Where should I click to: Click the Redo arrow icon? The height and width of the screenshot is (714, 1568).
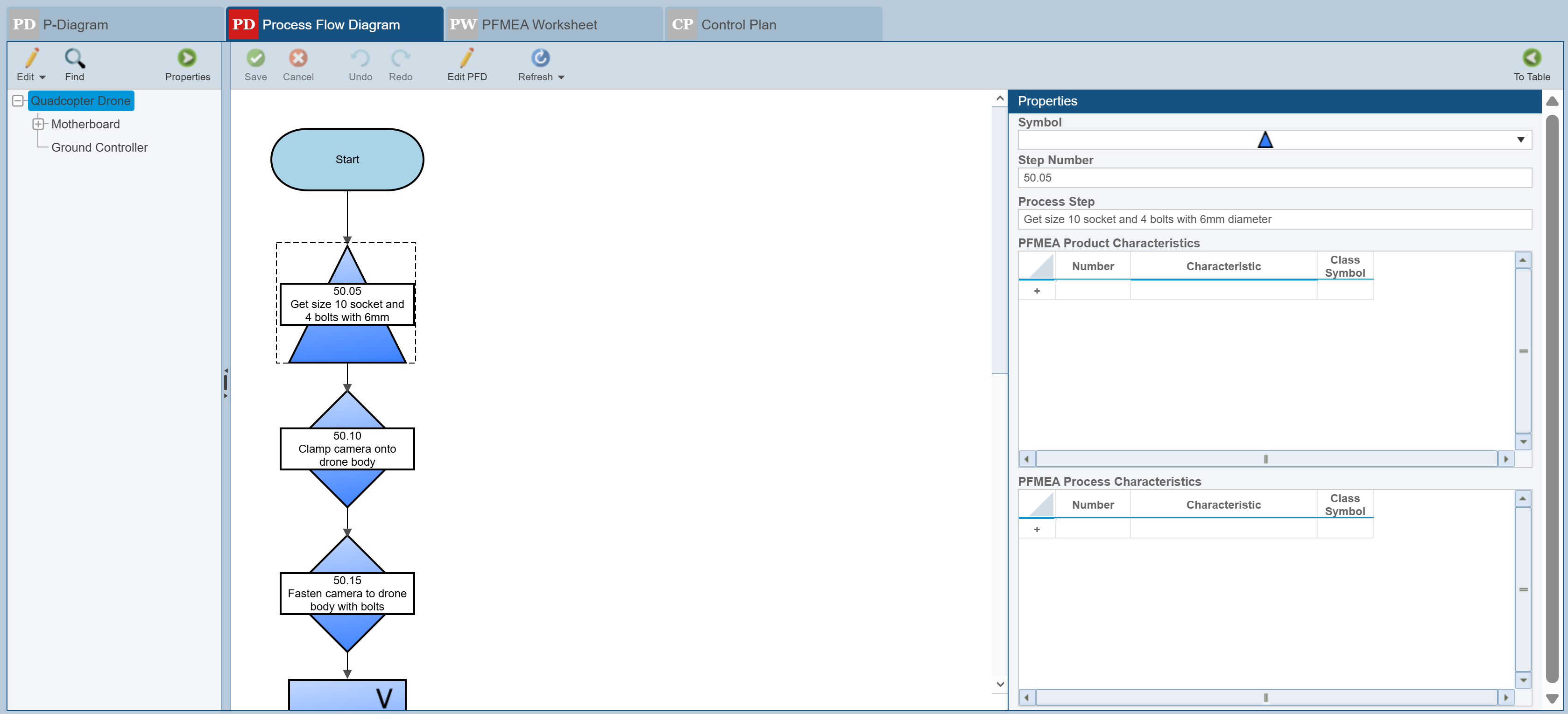click(400, 58)
